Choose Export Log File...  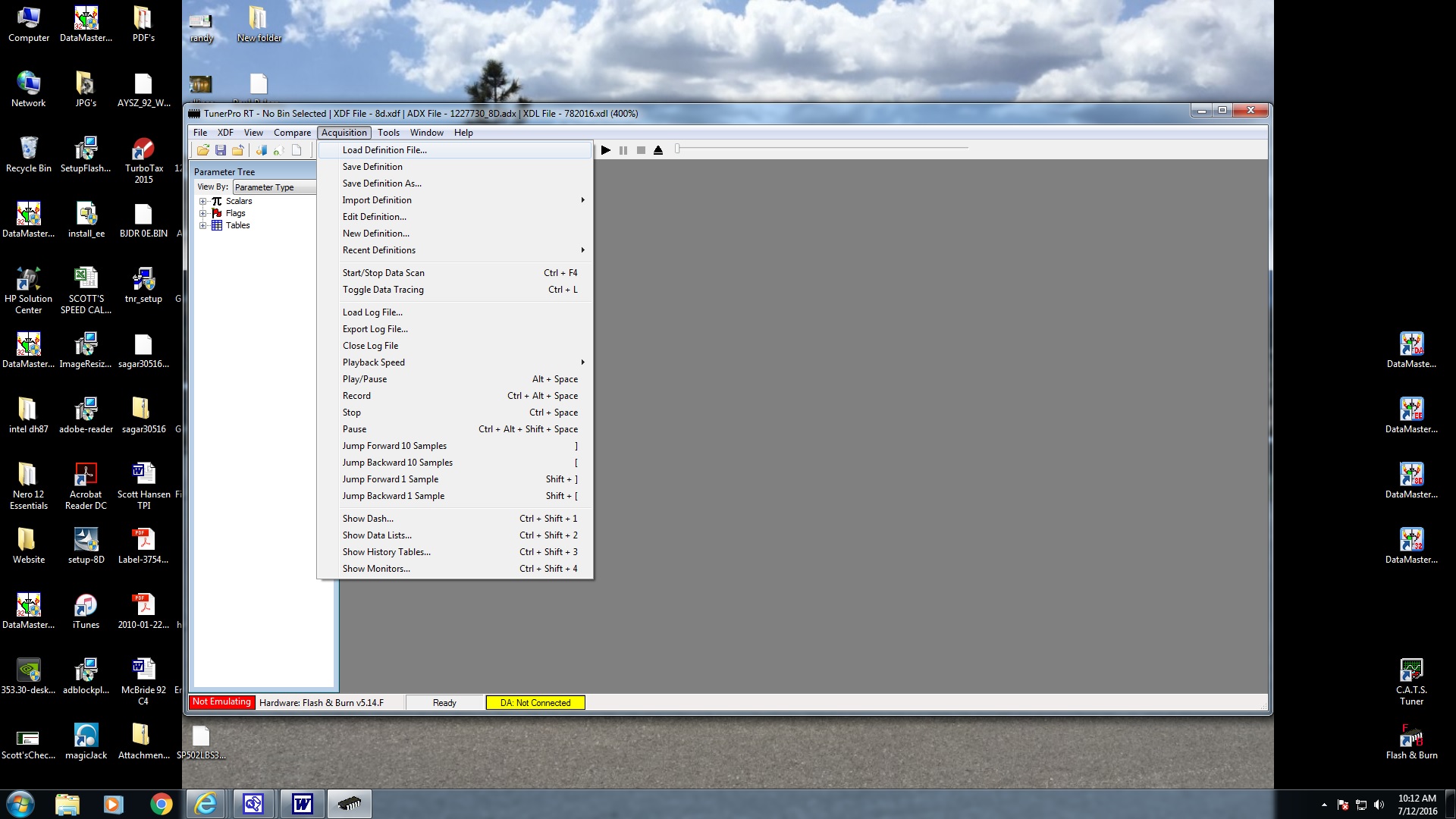coord(455,329)
